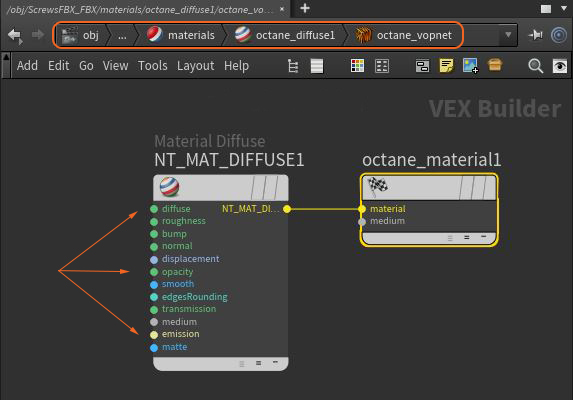This screenshot has height=400, width=573.
Task: Click the edgesRounding input connector
Action: (x=154, y=297)
